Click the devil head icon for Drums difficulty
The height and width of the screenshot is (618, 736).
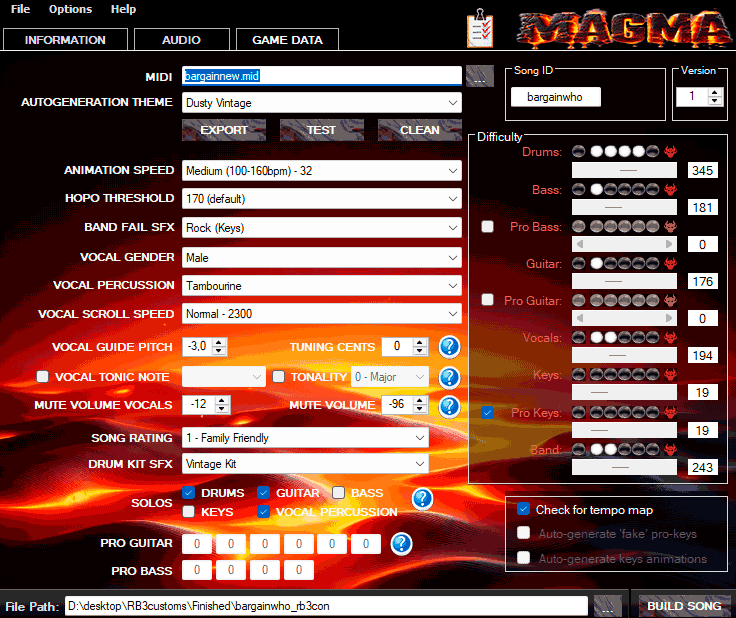(x=671, y=152)
